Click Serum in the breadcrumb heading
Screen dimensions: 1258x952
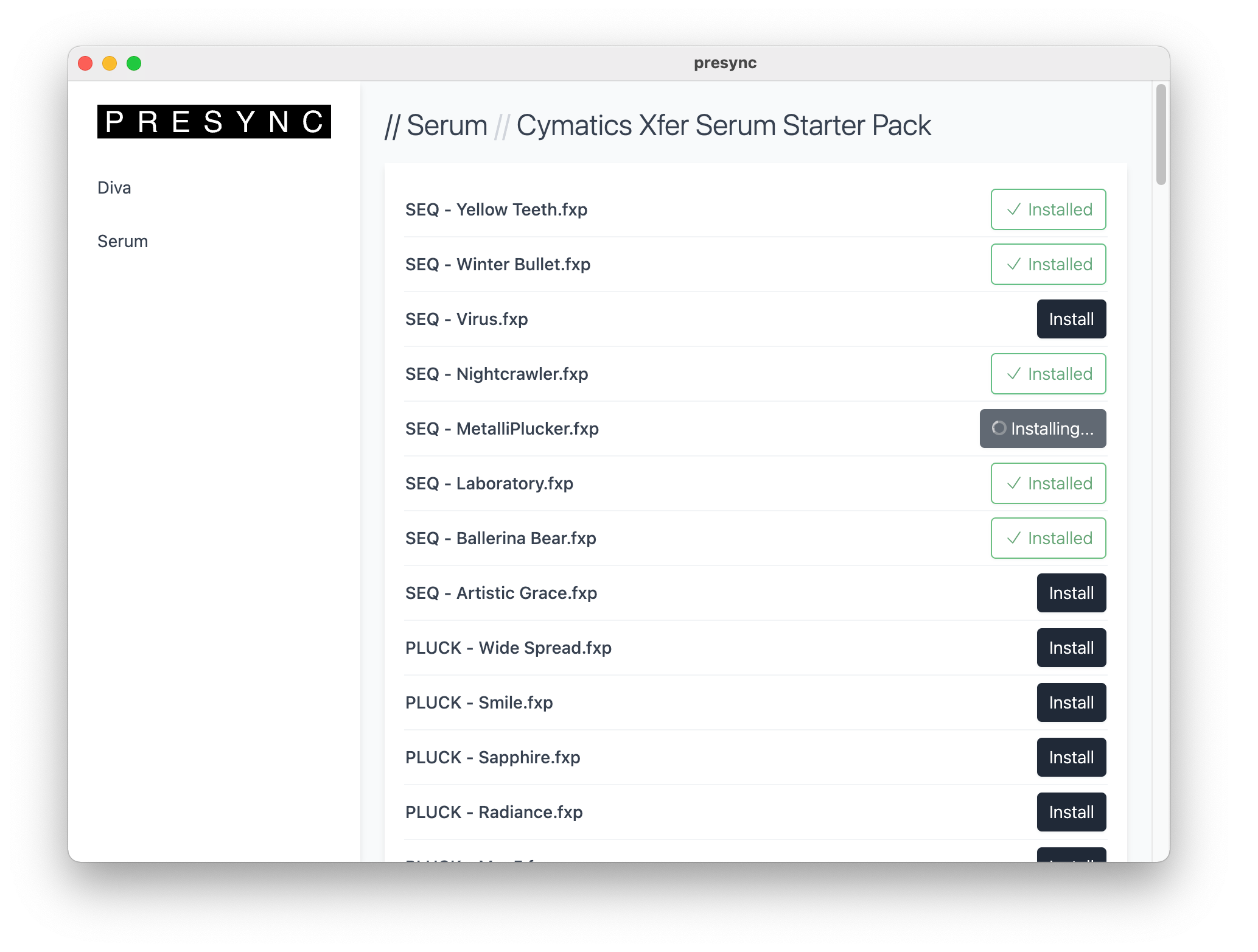click(447, 125)
